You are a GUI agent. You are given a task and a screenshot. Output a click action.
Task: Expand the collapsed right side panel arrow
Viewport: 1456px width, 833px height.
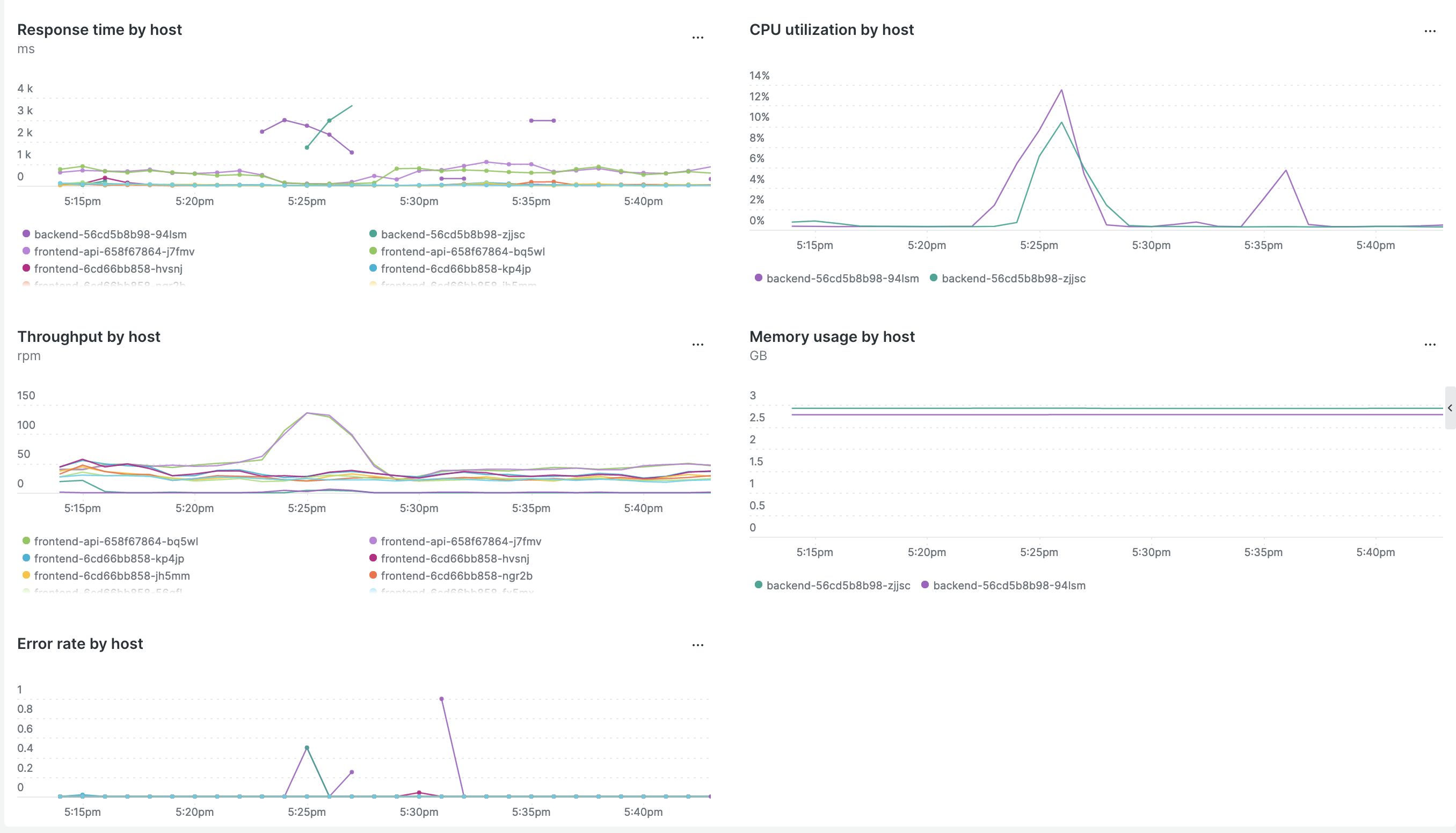coord(1450,408)
